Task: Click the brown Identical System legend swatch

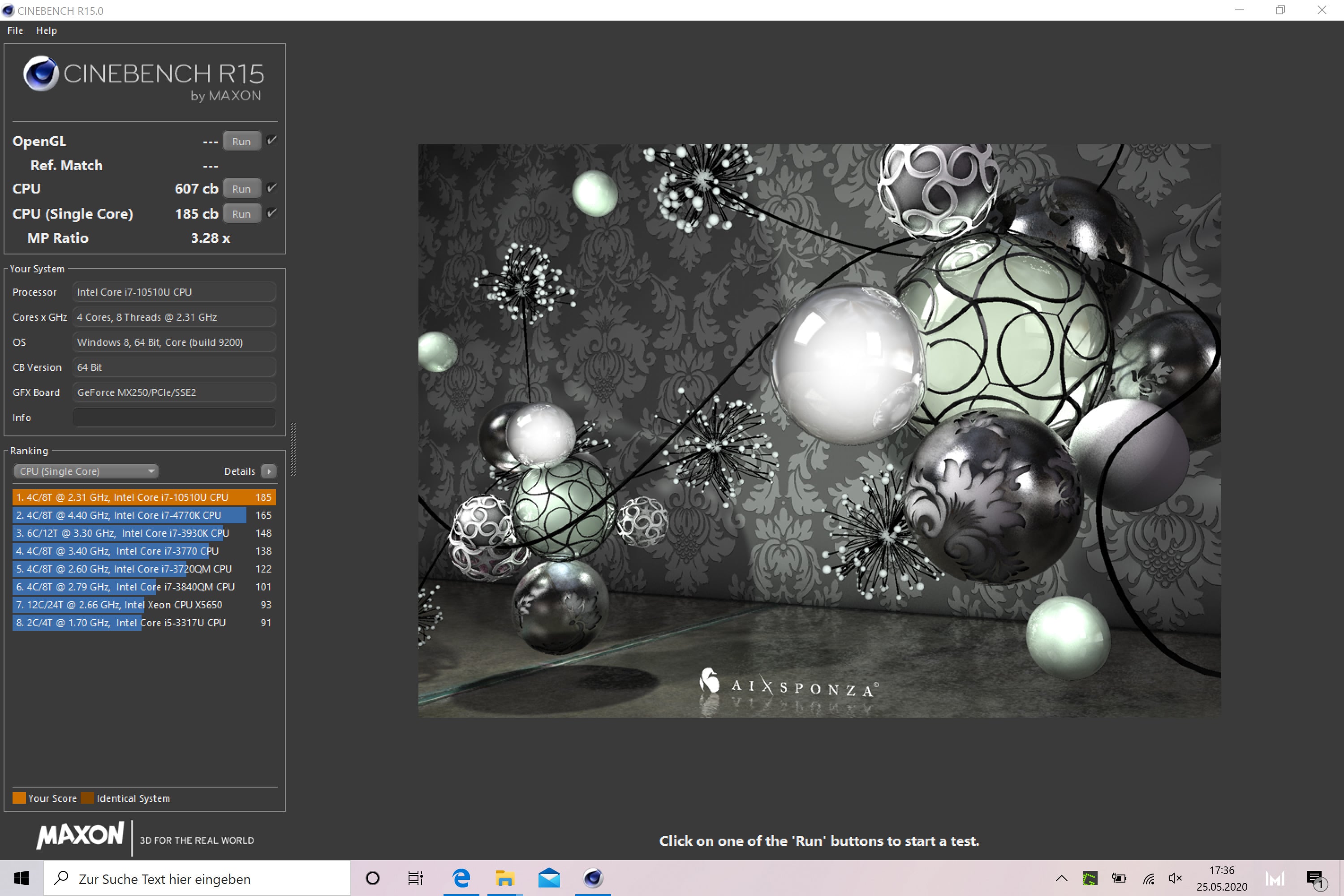Action: tap(87, 798)
